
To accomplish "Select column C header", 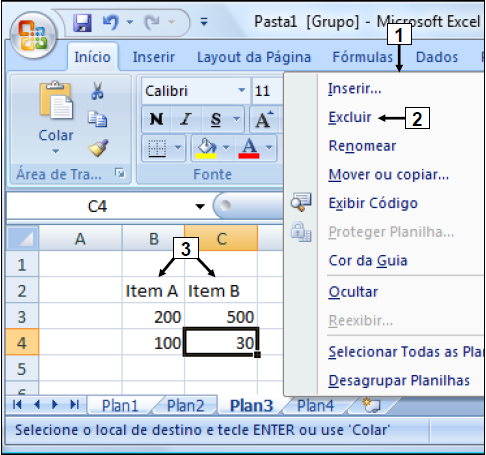I will [x=221, y=239].
